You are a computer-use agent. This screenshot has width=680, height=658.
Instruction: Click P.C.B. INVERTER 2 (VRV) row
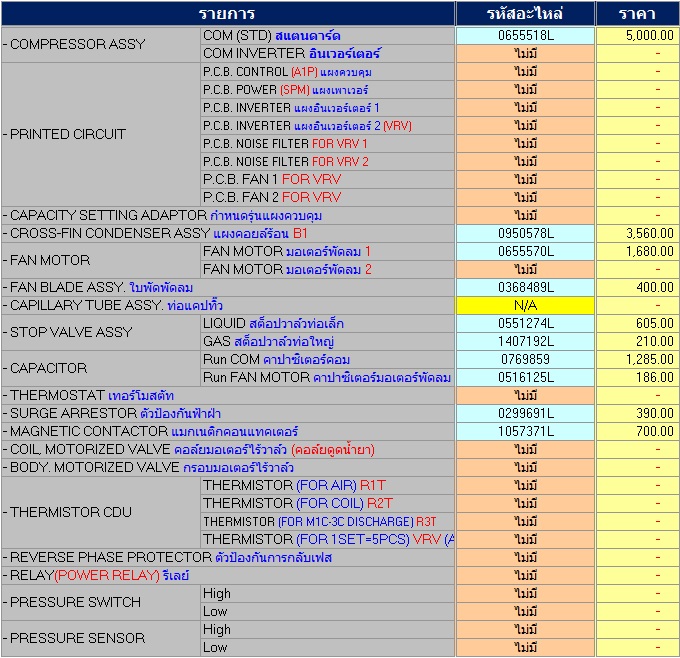327,126
